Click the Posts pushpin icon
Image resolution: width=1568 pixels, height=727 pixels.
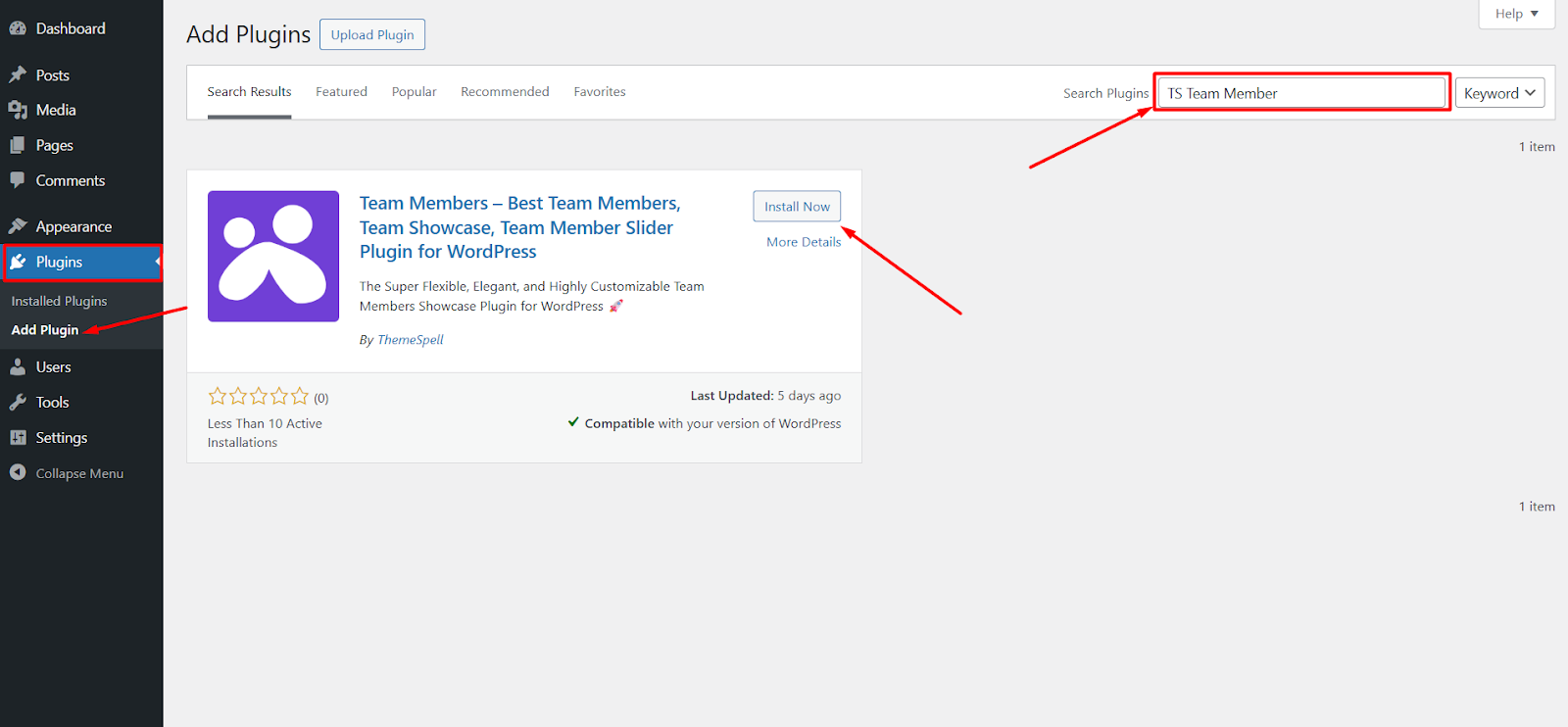point(18,75)
